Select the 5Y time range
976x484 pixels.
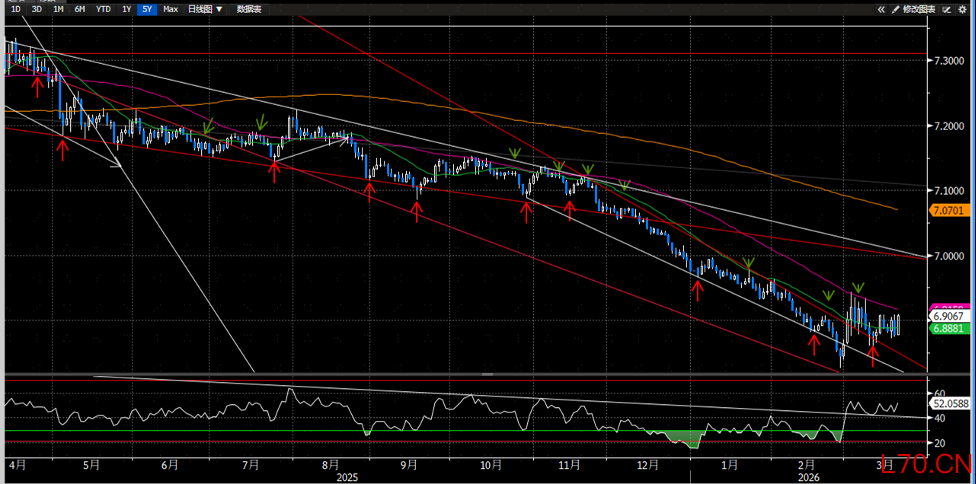point(147,8)
